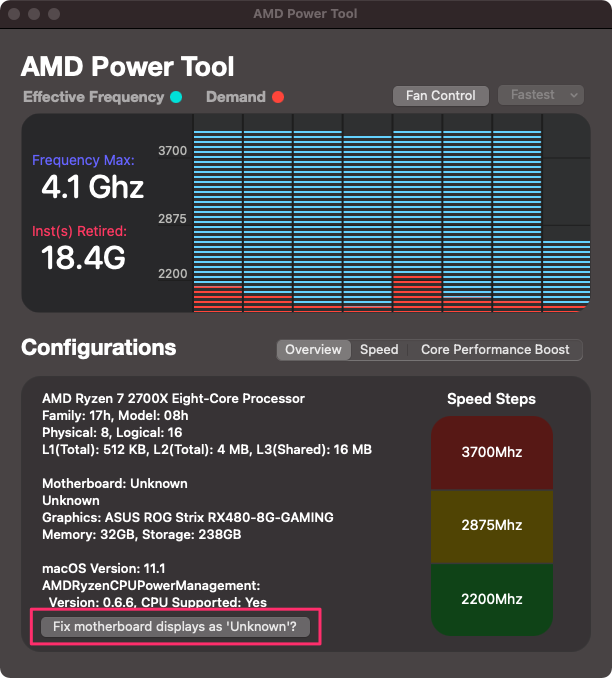The image size is (612, 678).
Task: Select the green 2200Mhz speed step
Action: click(491, 599)
